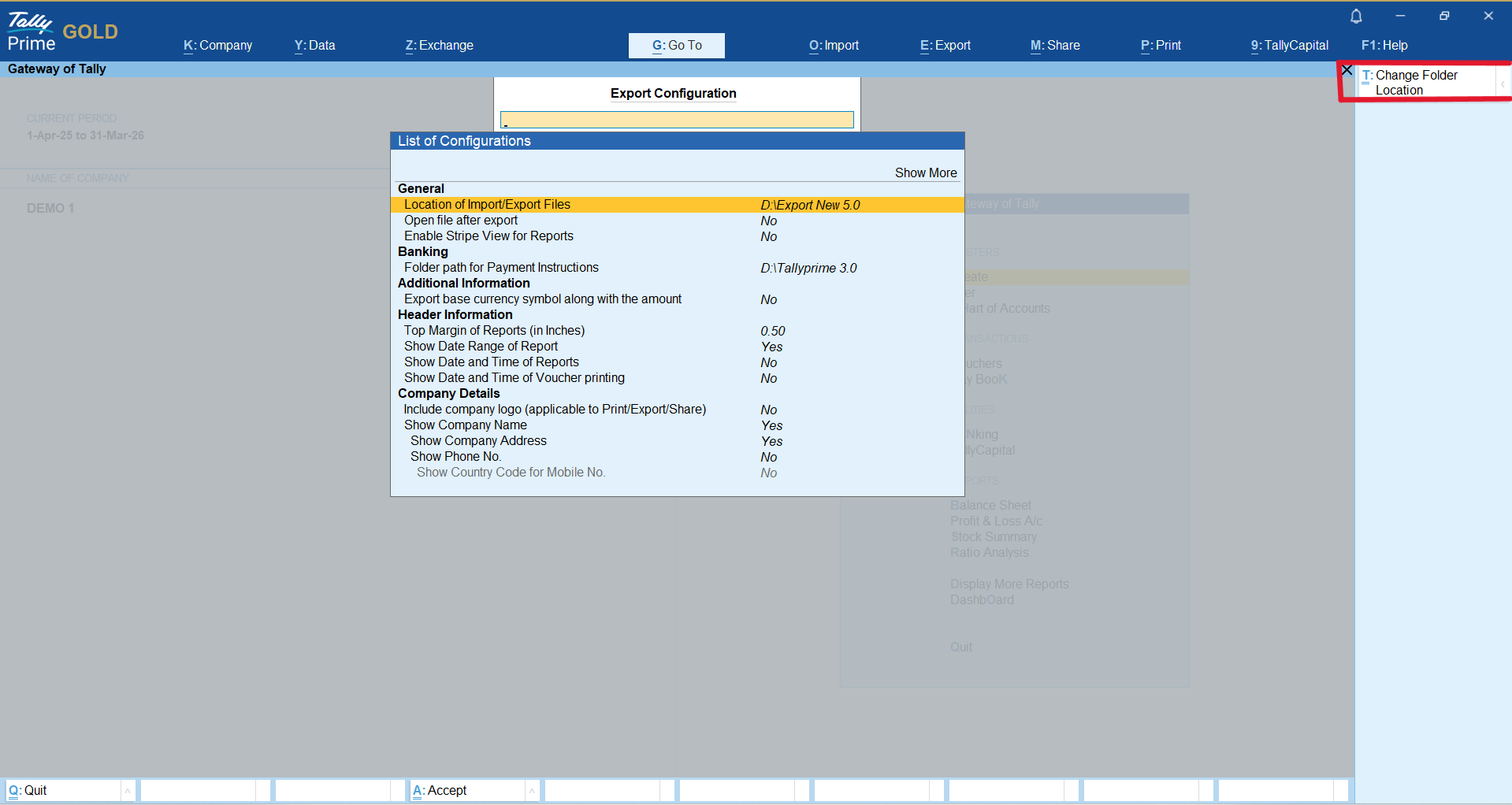Click the notification bell icon

1356,17
